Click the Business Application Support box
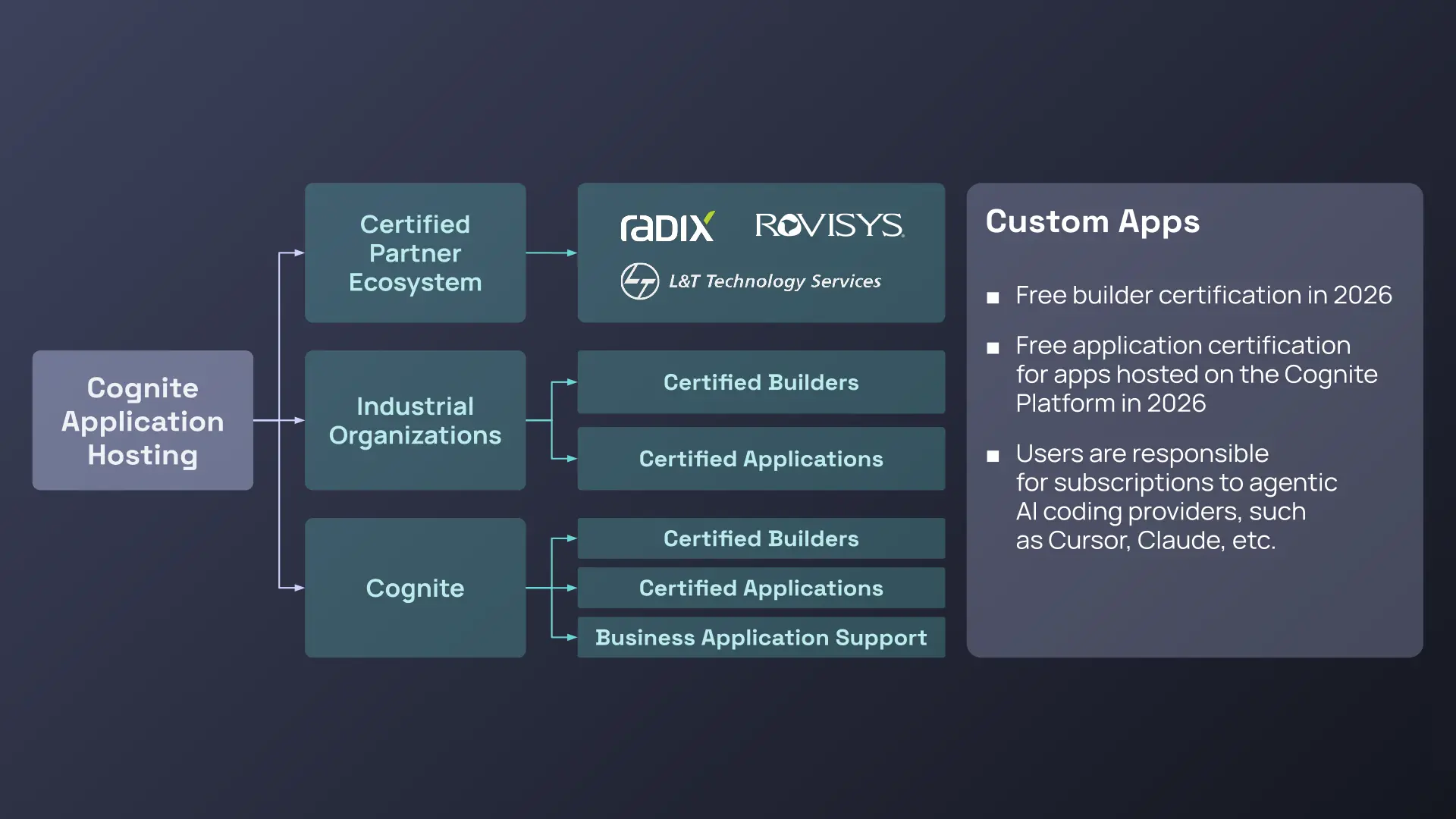1456x819 pixels. pos(761,637)
